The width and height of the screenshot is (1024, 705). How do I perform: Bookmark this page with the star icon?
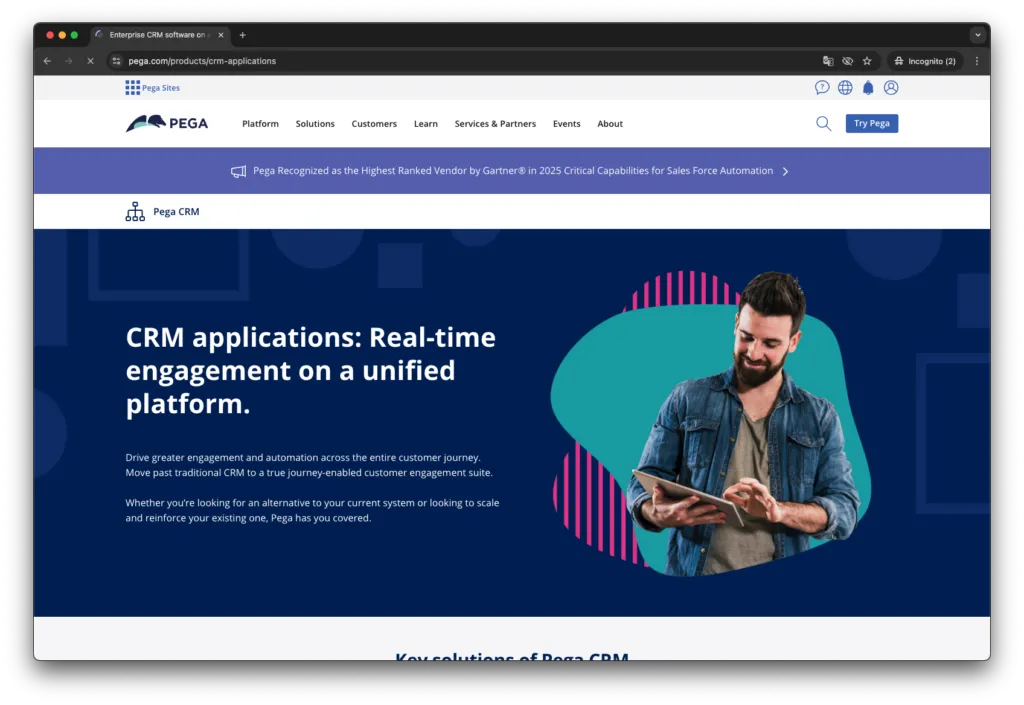pos(866,60)
